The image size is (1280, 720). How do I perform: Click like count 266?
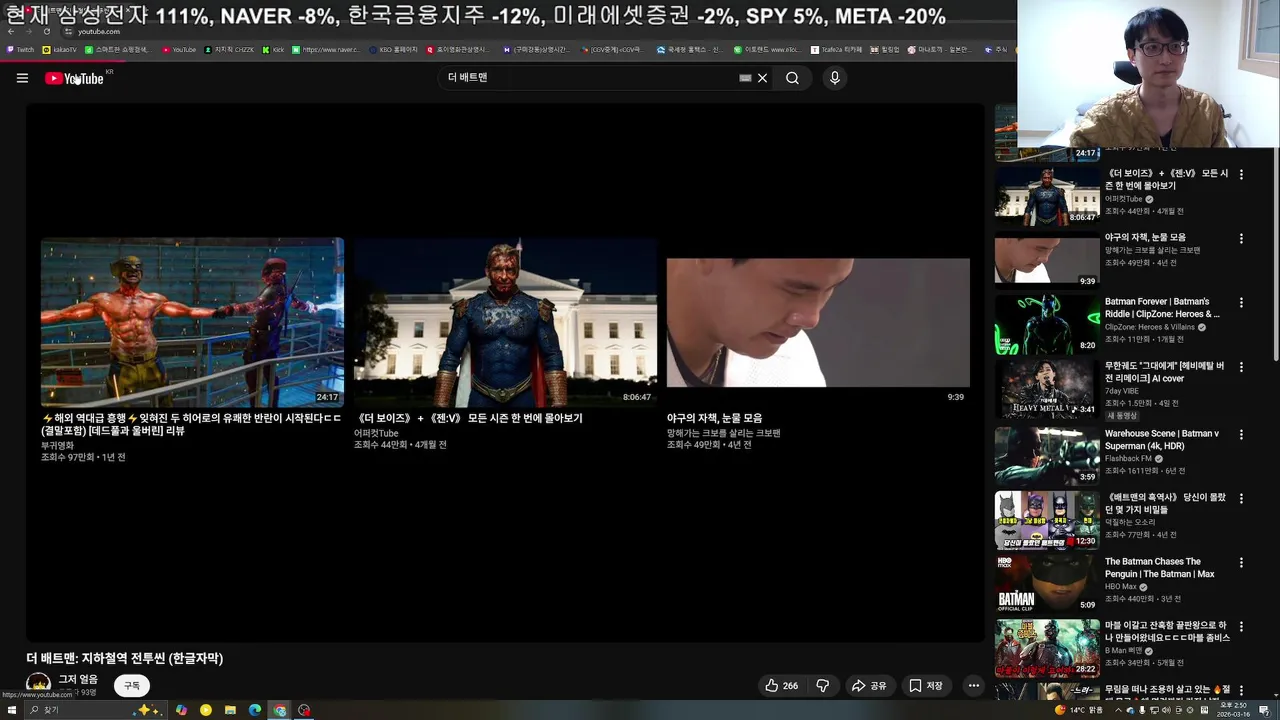tap(790, 686)
